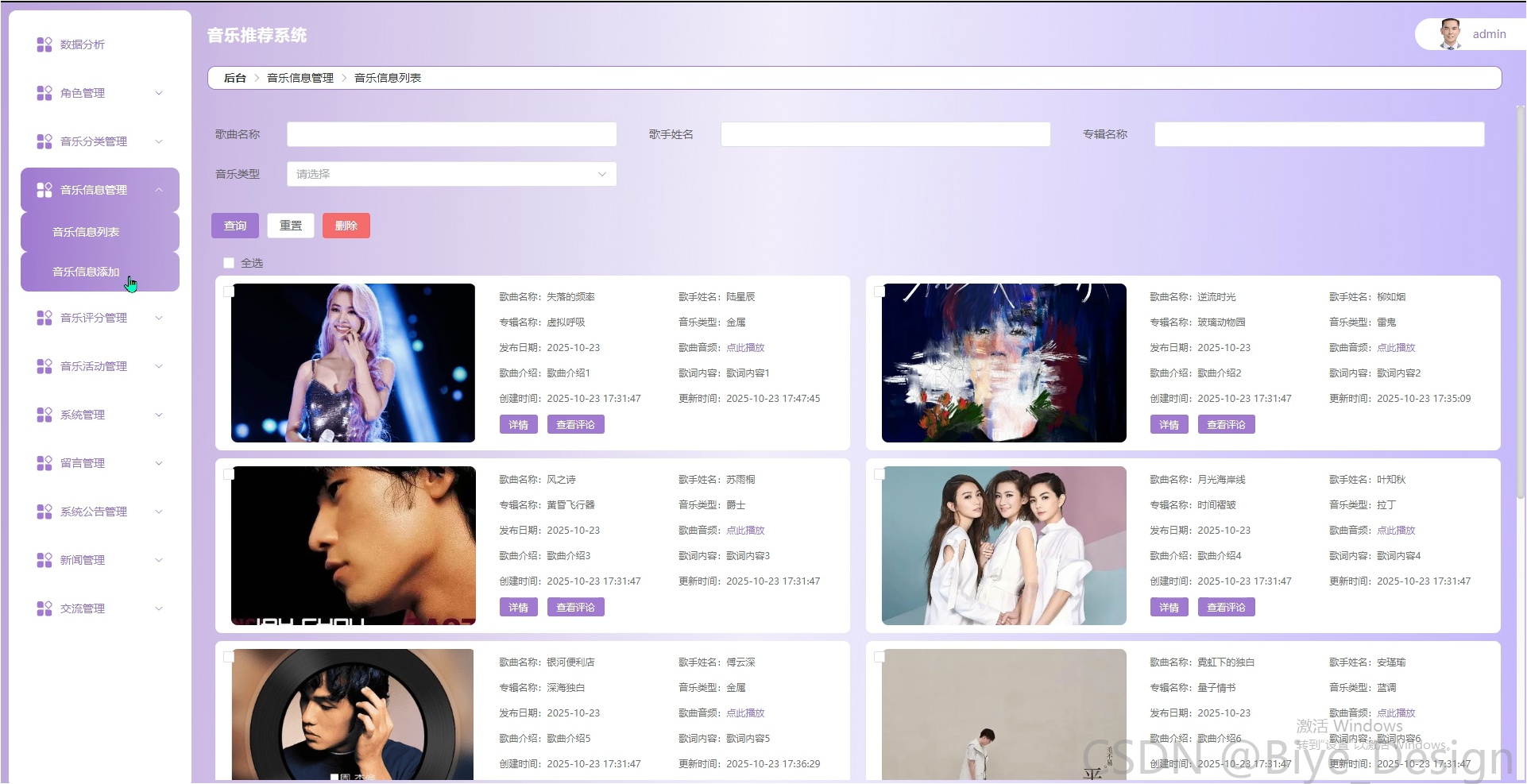Select the checkbox on the 风之诗 card
The width and height of the screenshot is (1527, 784).
click(x=229, y=473)
